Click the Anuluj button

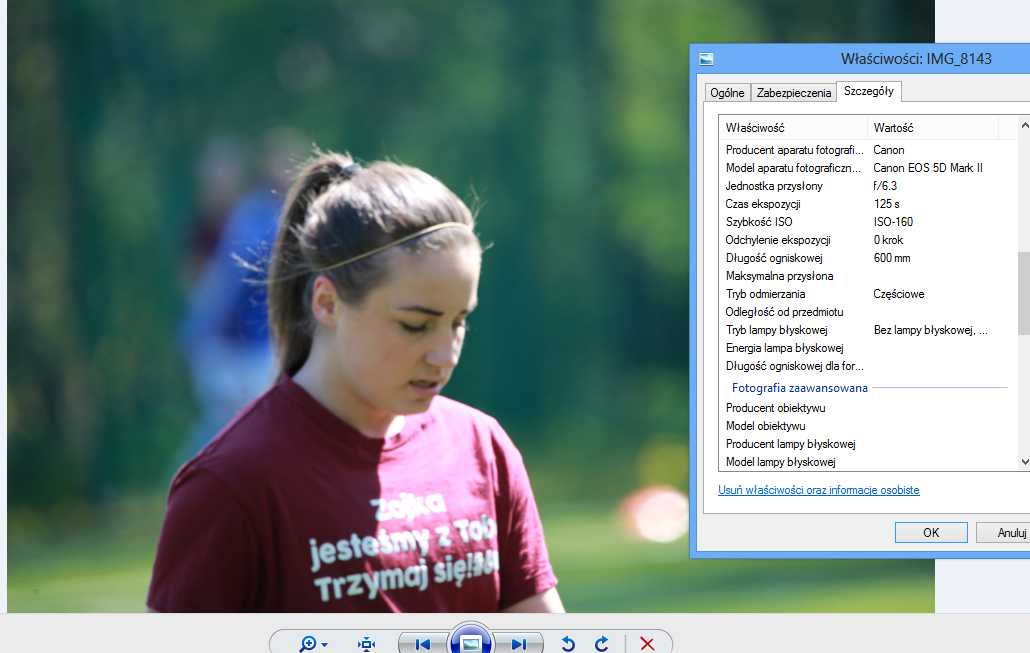coord(1005,532)
